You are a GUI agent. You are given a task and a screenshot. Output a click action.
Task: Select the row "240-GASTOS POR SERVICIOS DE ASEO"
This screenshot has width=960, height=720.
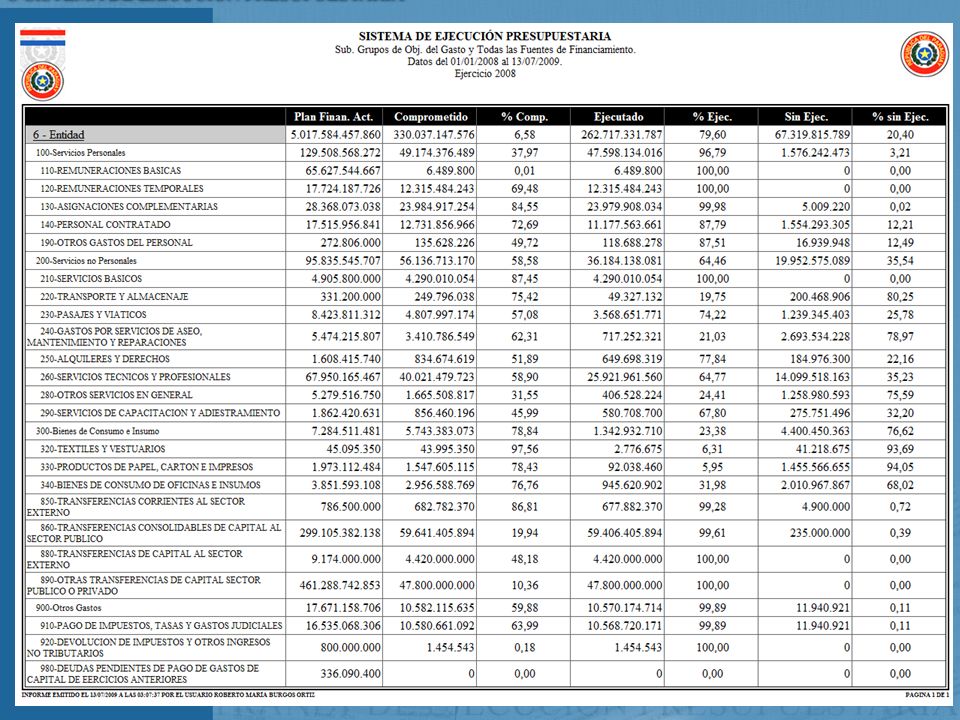pyautogui.click(x=485, y=337)
